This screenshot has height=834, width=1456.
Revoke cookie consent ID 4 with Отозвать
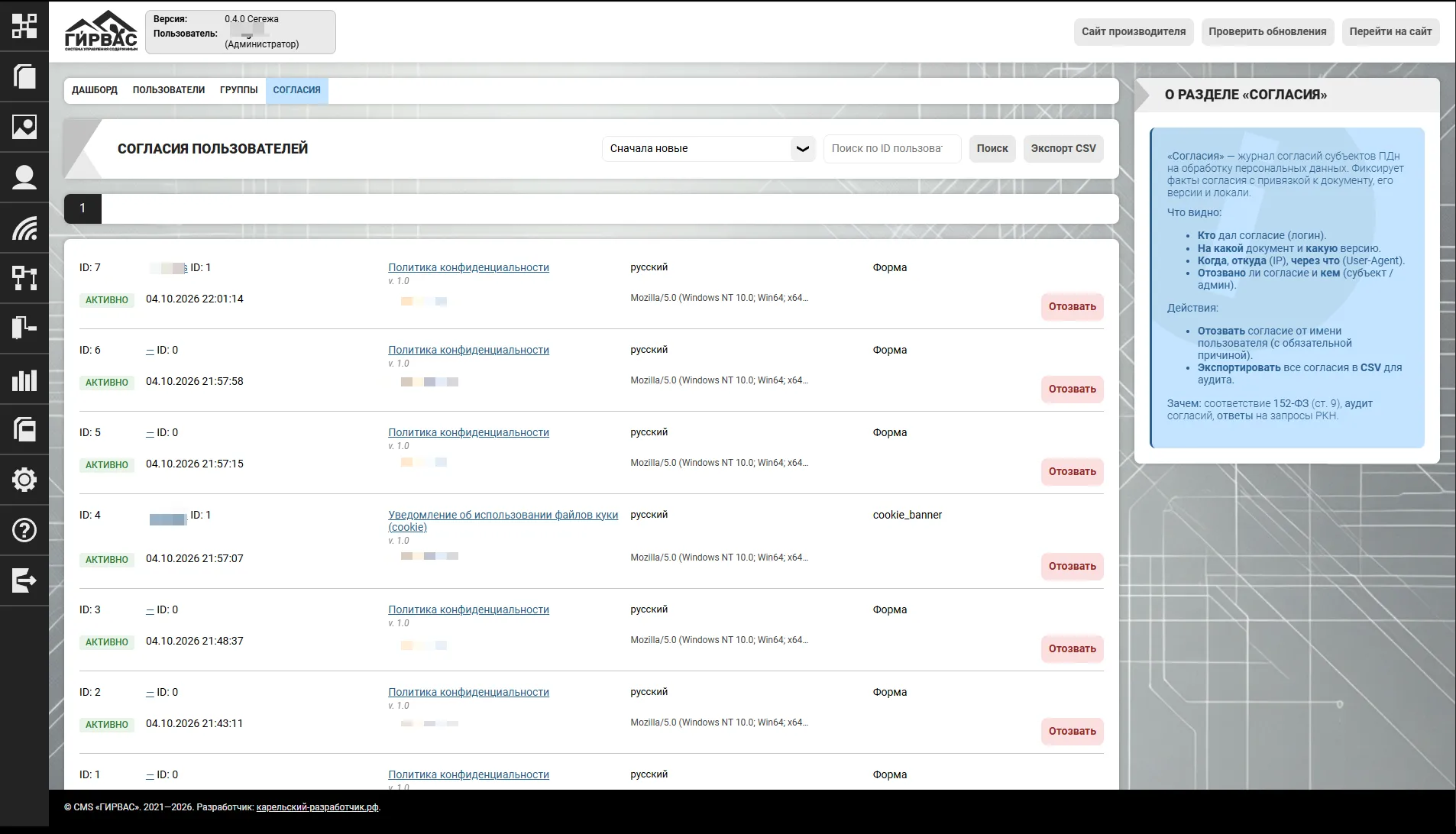(x=1072, y=566)
